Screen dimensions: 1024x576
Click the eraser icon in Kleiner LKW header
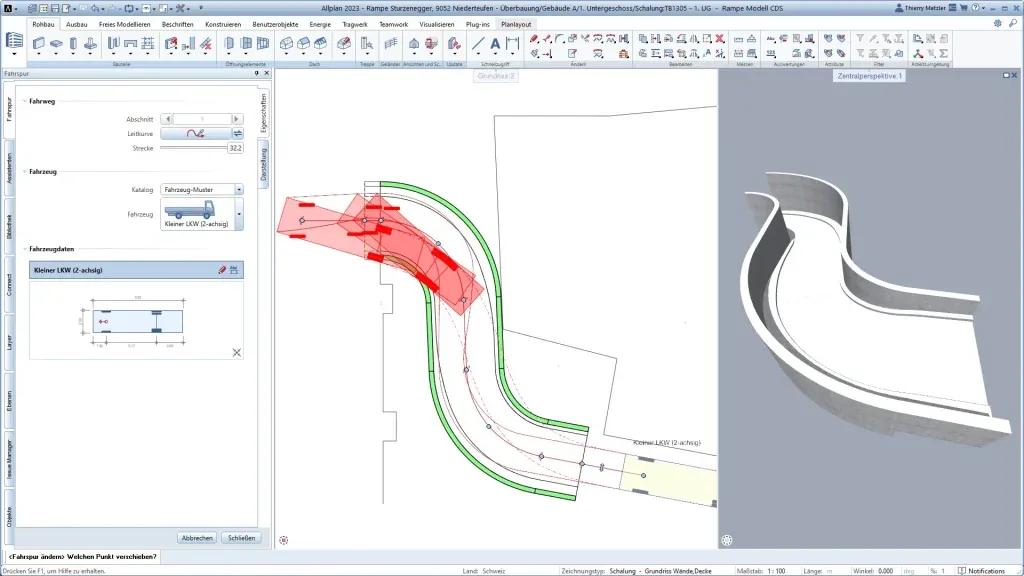click(222, 270)
